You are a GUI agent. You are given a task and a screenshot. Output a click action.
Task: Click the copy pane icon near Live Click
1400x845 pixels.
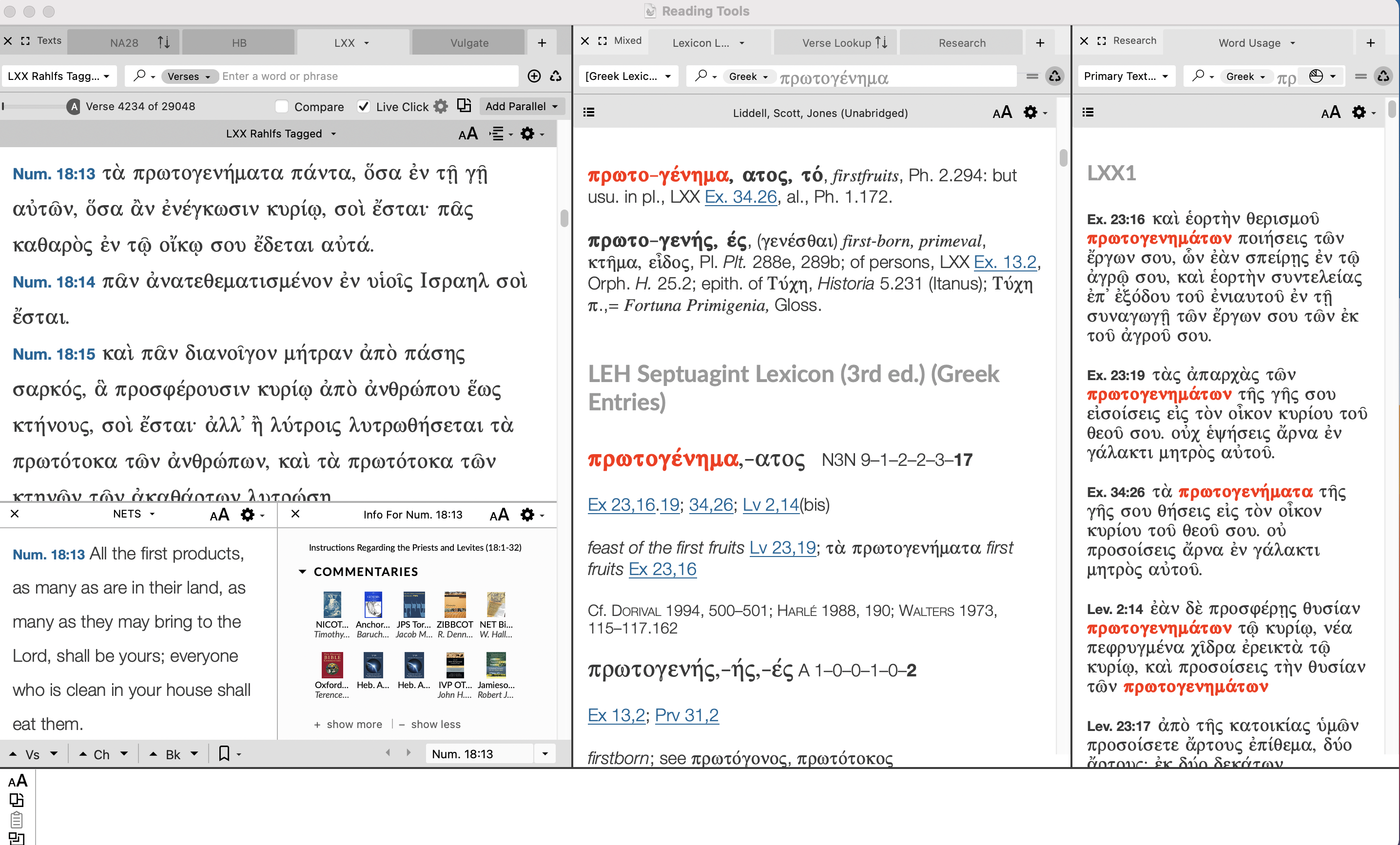tap(465, 106)
